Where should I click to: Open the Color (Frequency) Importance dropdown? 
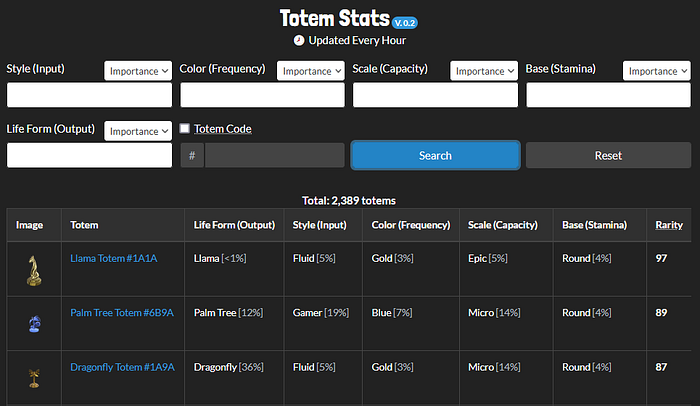pyautogui.click(x=311, y=71)
